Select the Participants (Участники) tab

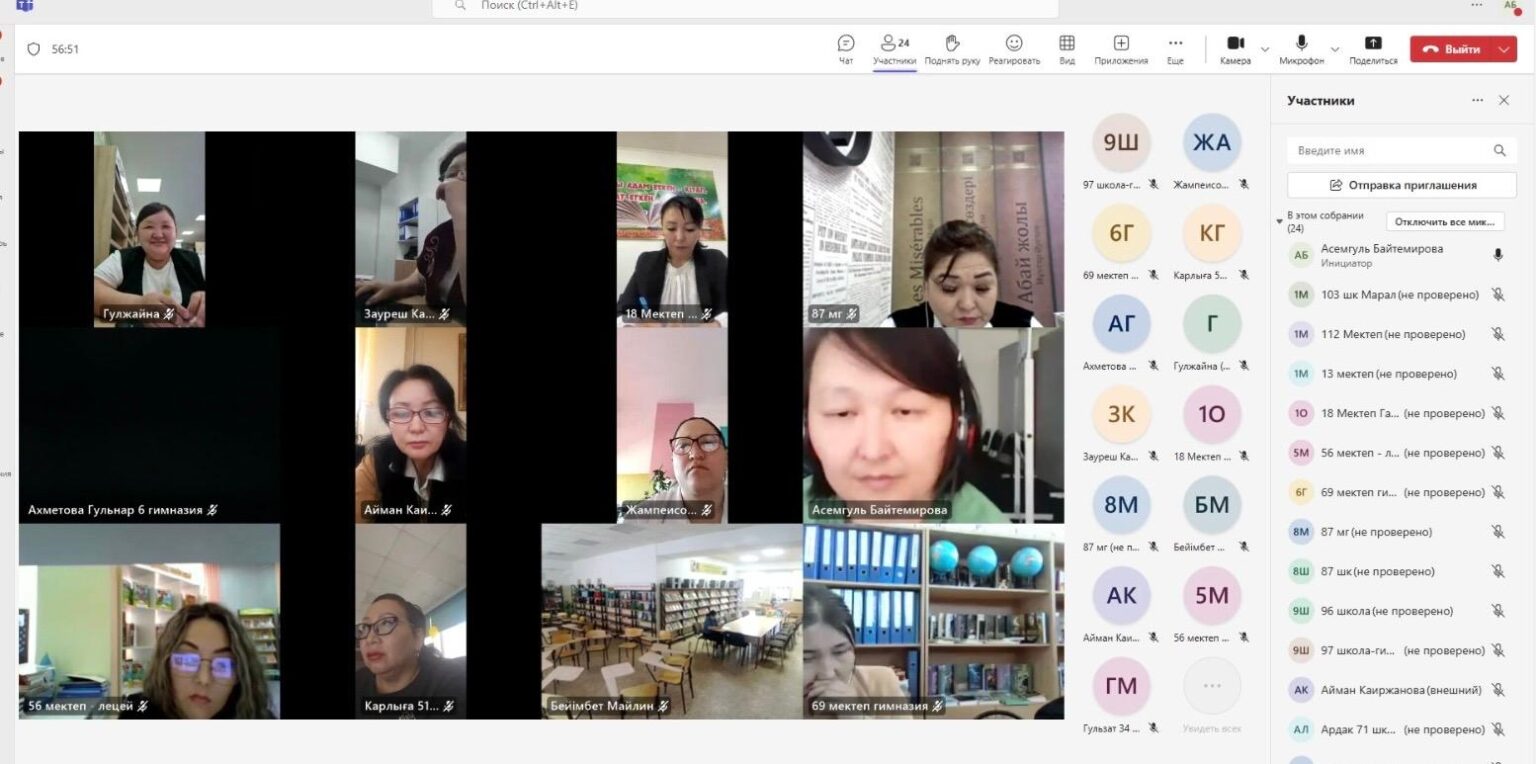pyautogui.click(x=894, y=49)
